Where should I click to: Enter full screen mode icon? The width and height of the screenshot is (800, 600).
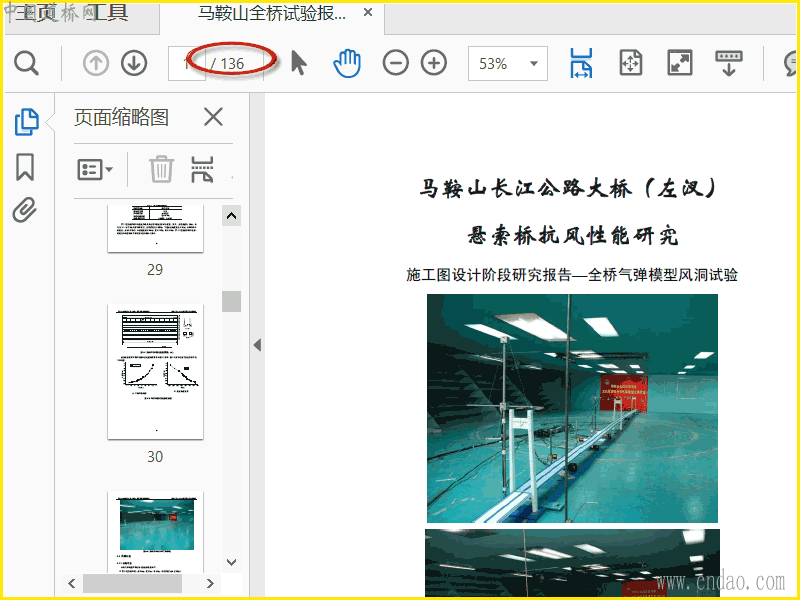pyautogui.click(x=680, y=63)
